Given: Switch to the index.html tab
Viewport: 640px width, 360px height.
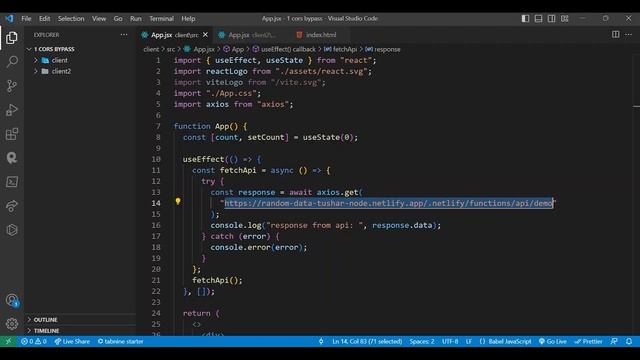Looking at the screenshot, I should click(x=321, y=35).
